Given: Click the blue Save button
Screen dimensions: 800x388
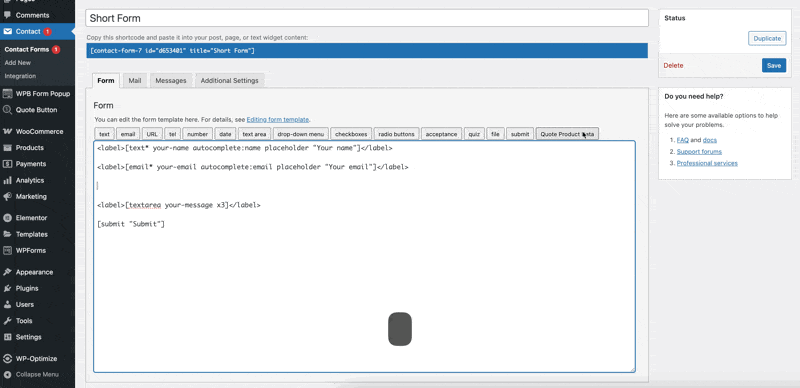Looking at the screenshot, I should point(774,65).
